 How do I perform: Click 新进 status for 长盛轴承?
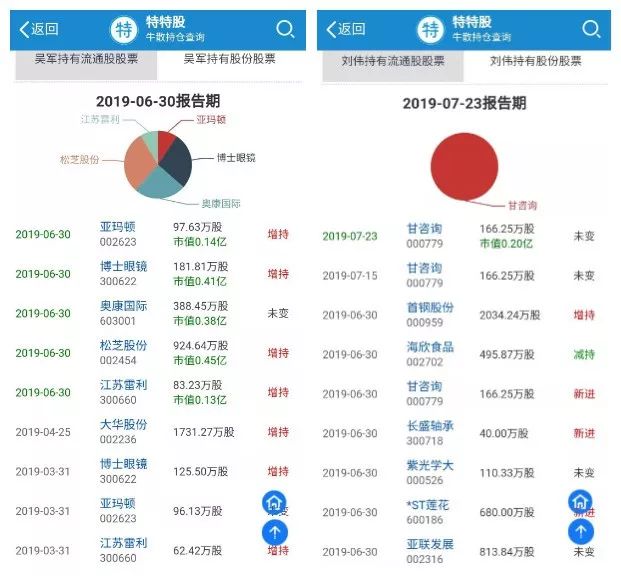click(584, 433)
